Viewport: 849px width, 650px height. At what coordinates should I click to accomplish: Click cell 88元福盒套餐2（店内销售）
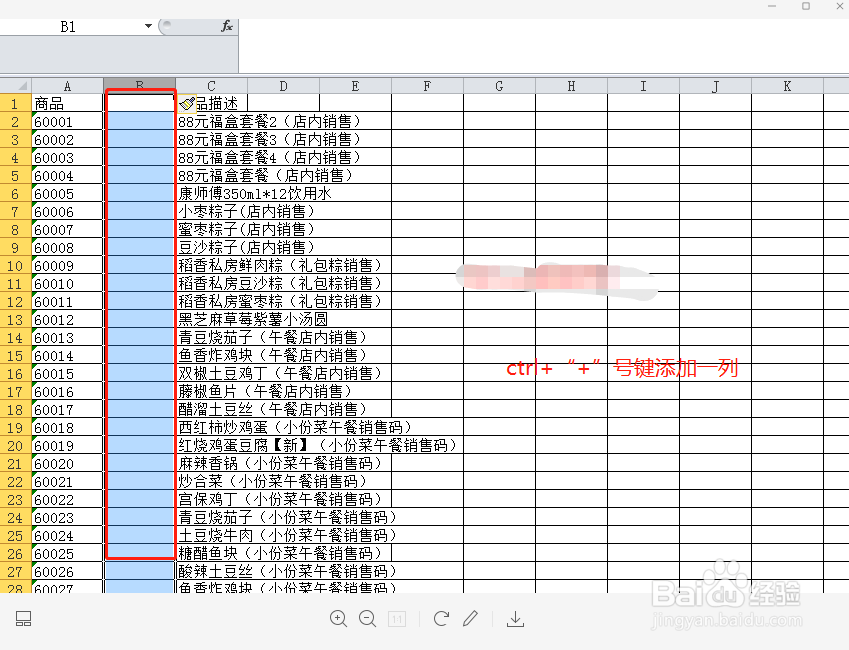click(269, 121)
